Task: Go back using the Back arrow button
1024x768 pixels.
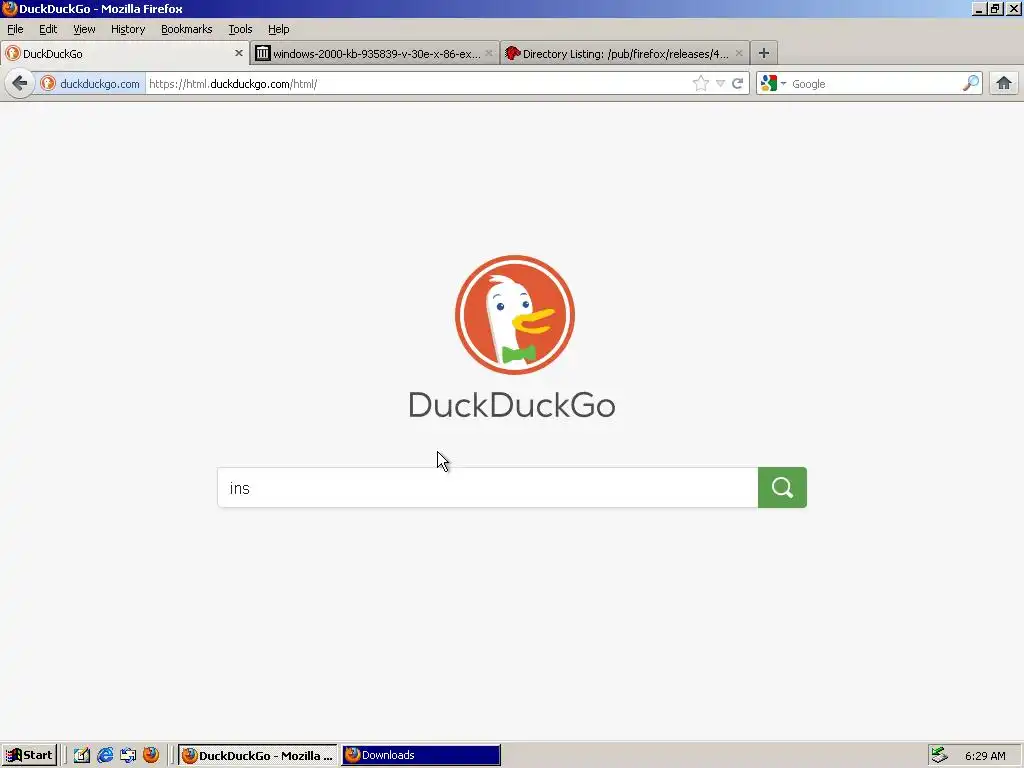Action: pyautogui.click(x=20, y=84)
